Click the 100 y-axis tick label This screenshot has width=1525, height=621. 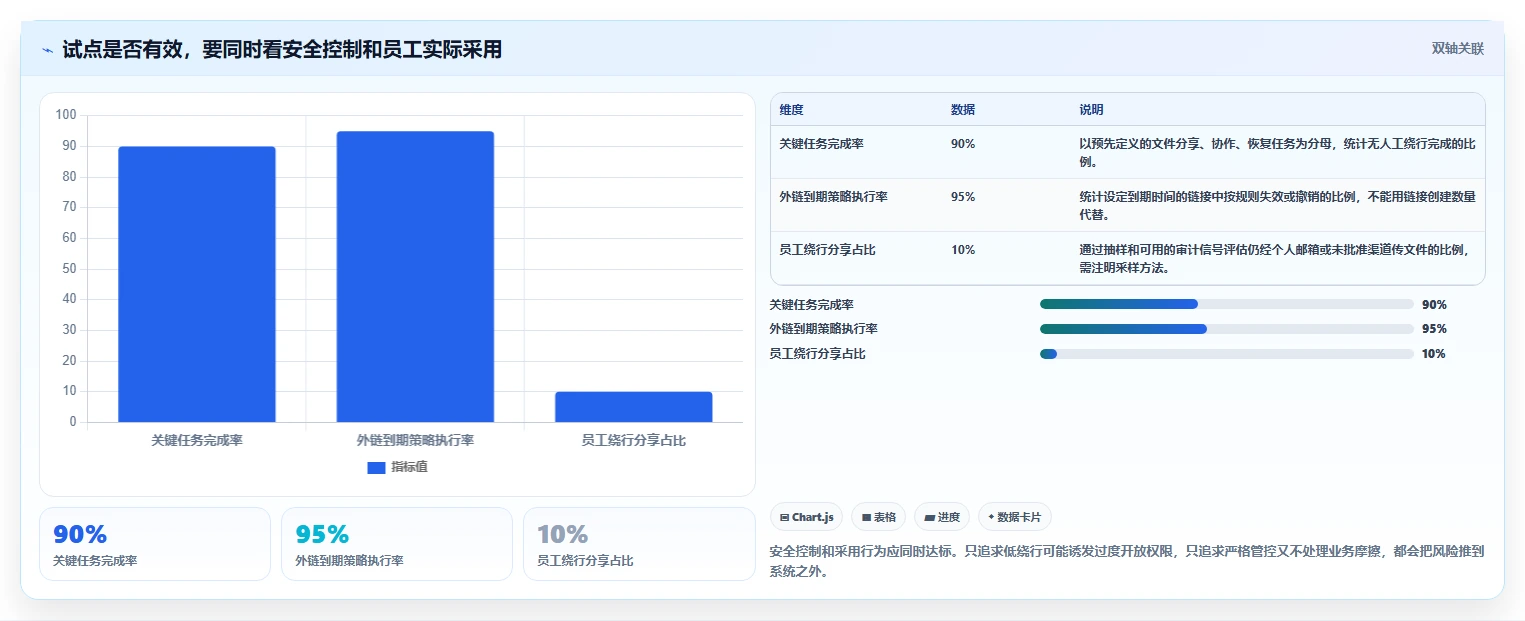pos(66,115)
